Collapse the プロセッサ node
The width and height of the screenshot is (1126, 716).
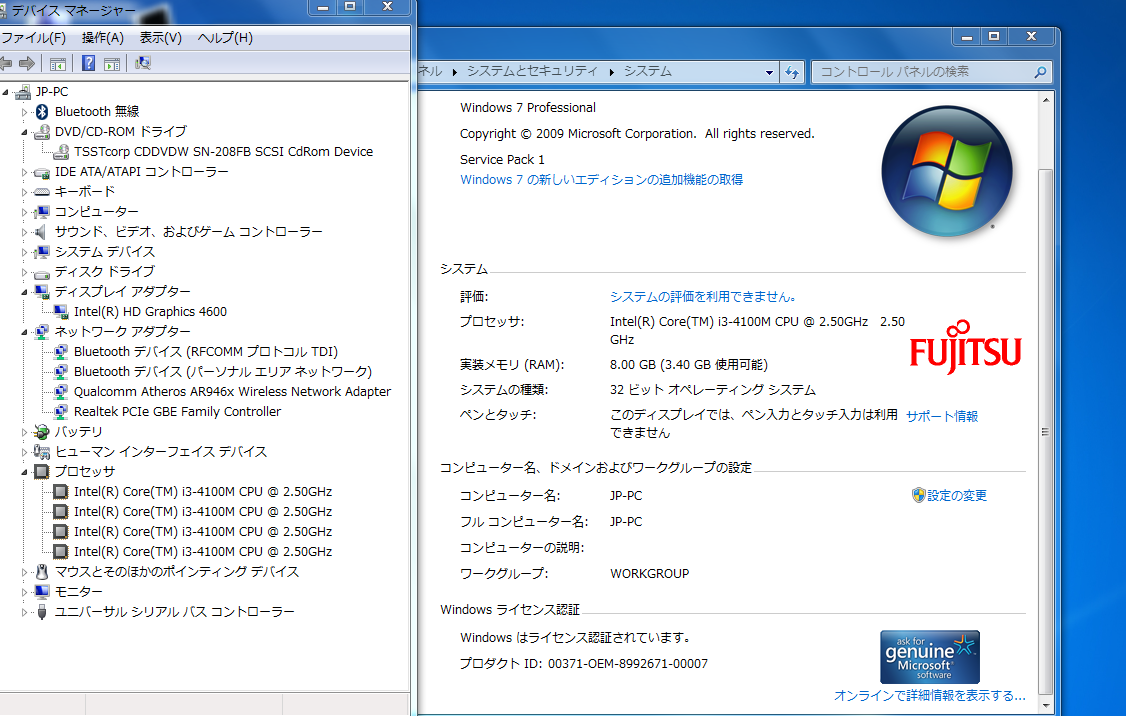[24, 473]
